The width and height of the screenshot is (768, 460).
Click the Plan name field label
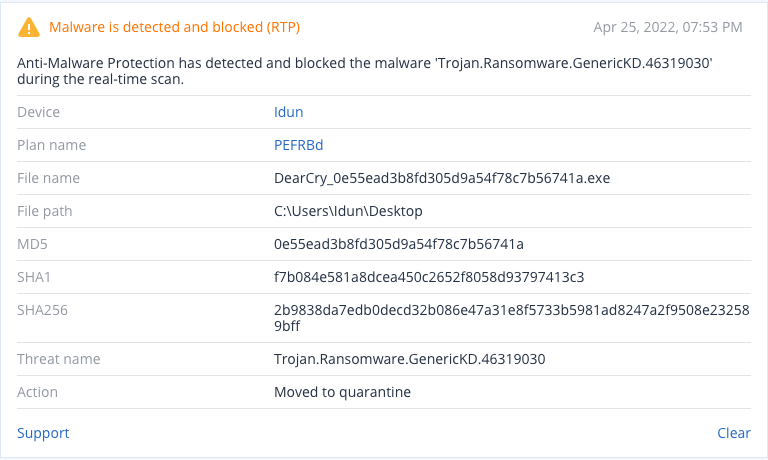51,145
